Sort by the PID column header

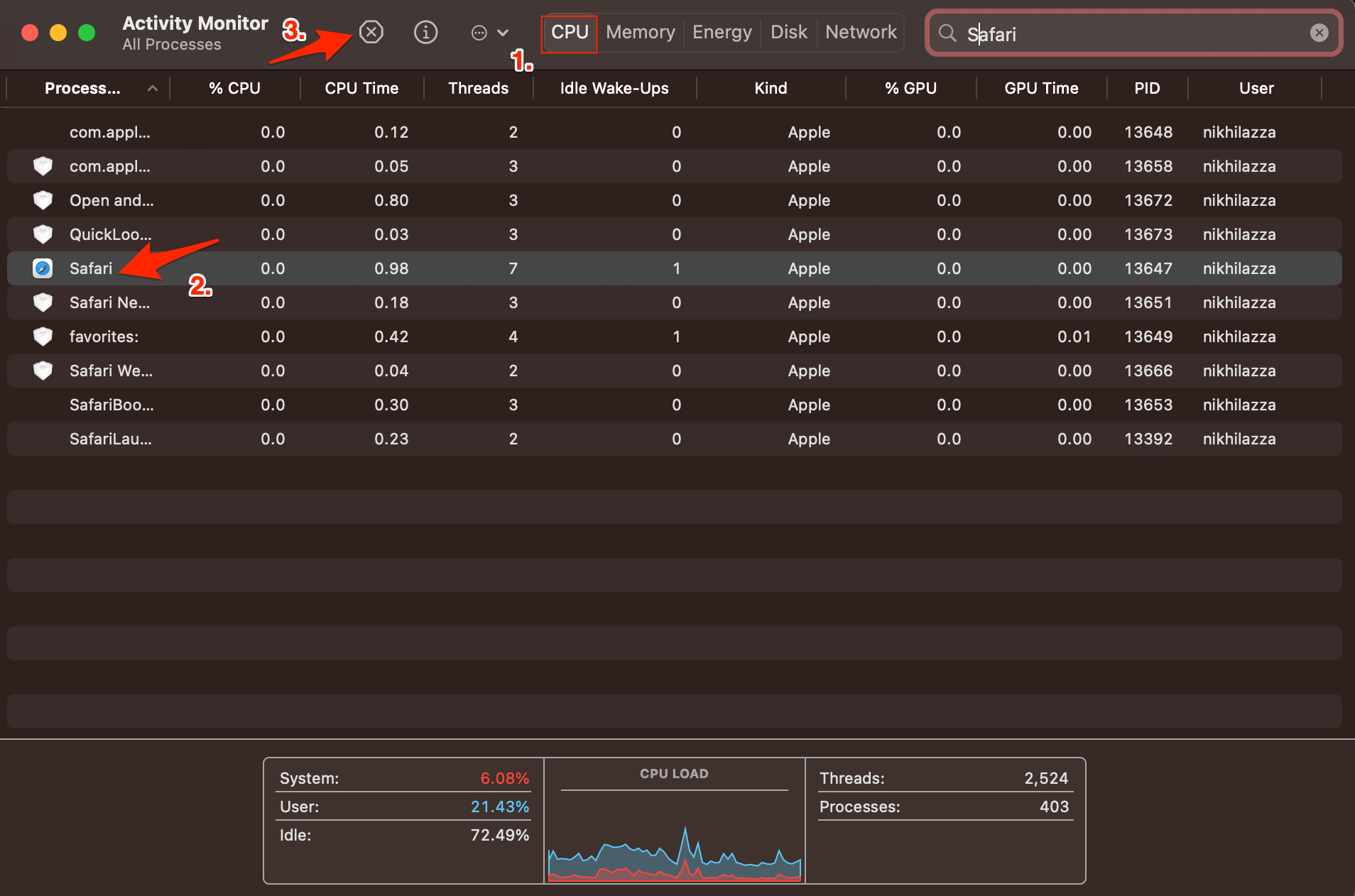tap(1146, 88)
